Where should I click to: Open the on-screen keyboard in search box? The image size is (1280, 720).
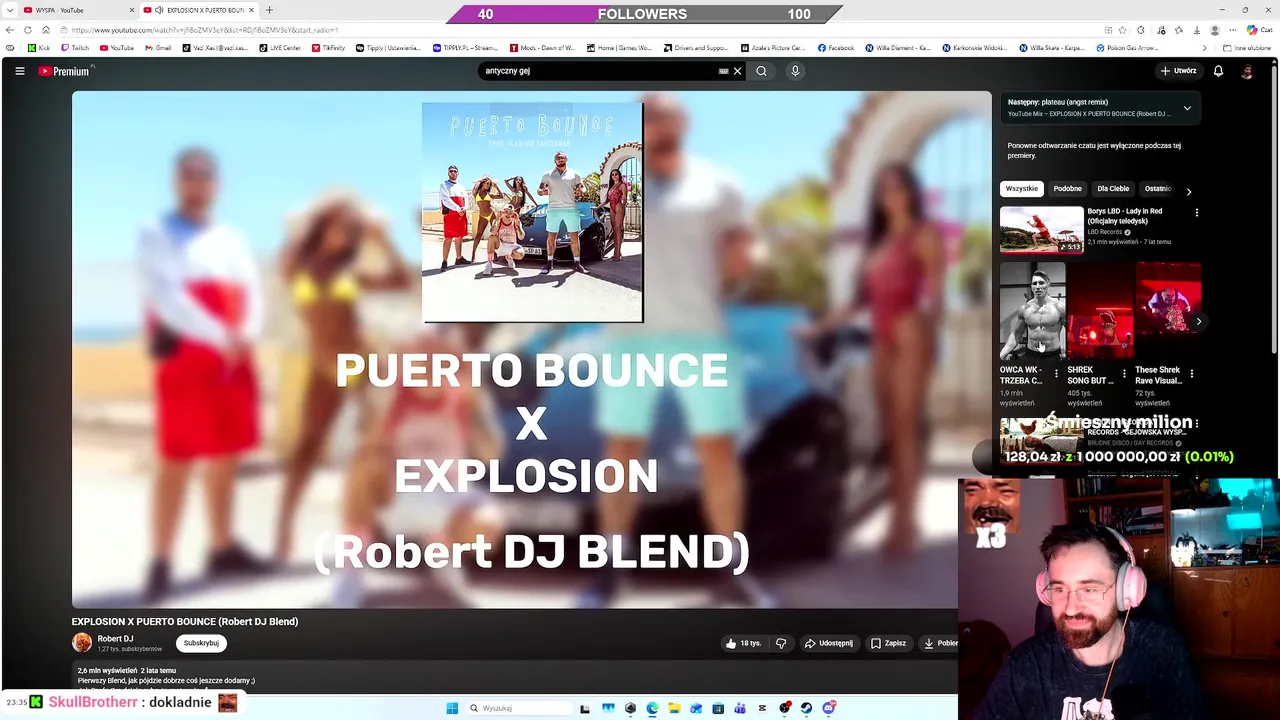(x=723, y=71)
